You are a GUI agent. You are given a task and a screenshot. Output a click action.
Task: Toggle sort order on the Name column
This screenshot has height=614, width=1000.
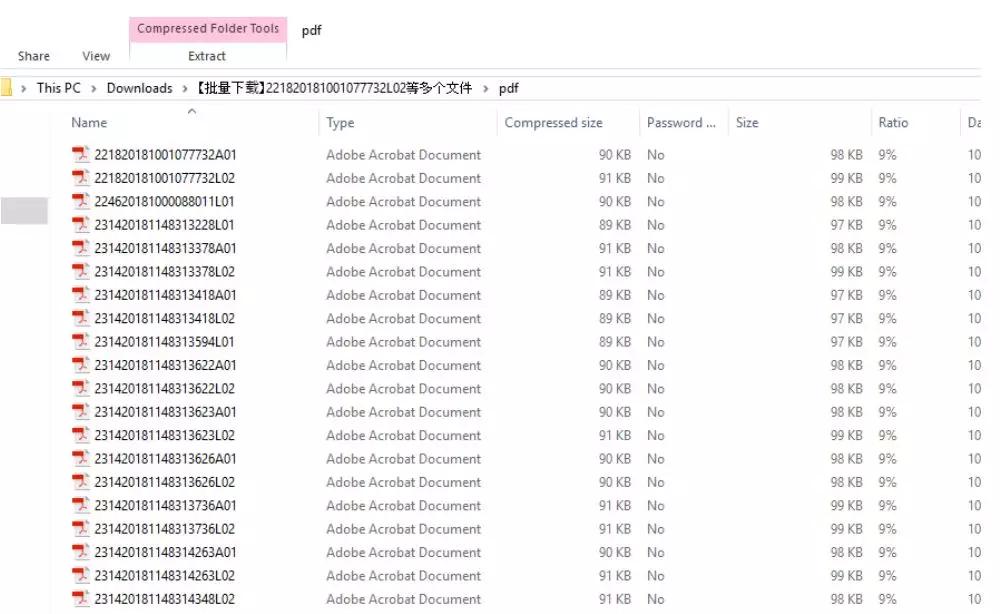(x=88, y=122)
